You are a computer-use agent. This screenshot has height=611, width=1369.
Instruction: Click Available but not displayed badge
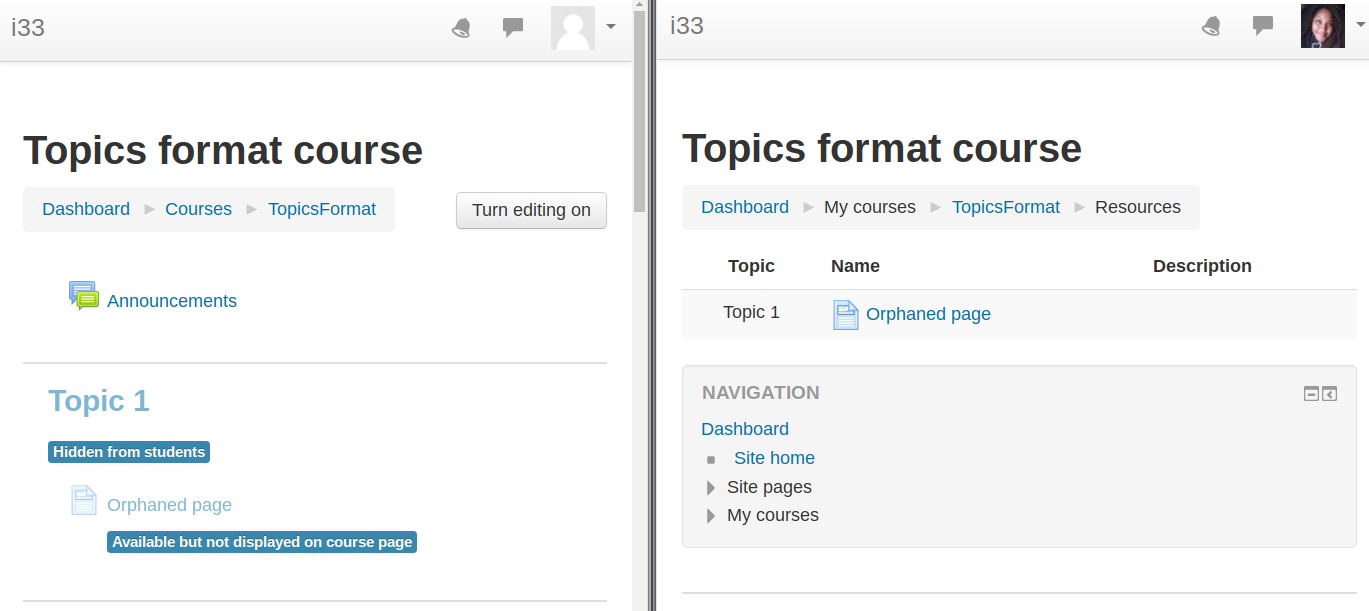click(x=262, y=542)
